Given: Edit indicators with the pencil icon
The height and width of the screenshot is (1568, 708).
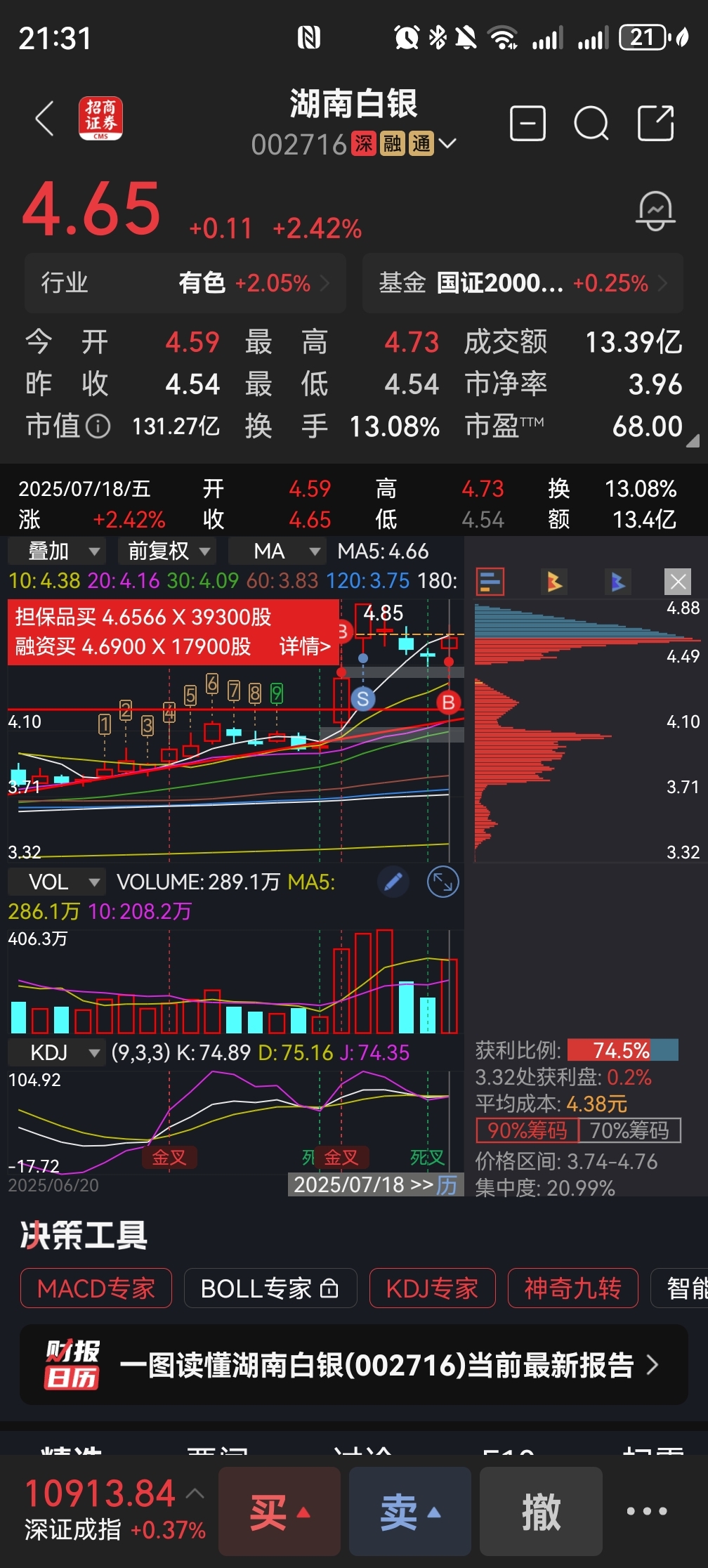Looking at the screenshot, I should [x=393, y=882].
